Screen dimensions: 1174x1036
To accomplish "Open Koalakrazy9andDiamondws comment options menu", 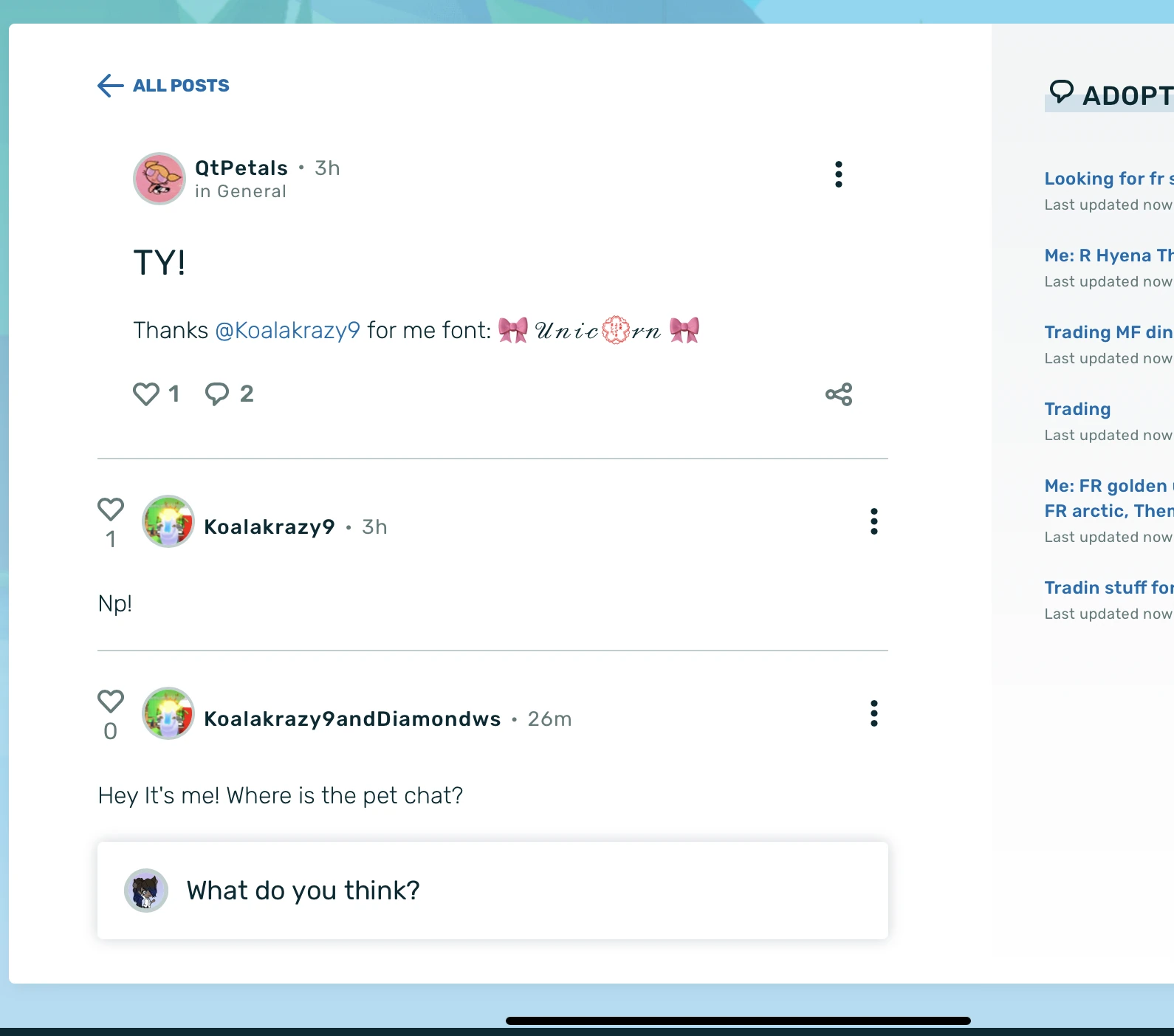I will [x=873, y=713].
